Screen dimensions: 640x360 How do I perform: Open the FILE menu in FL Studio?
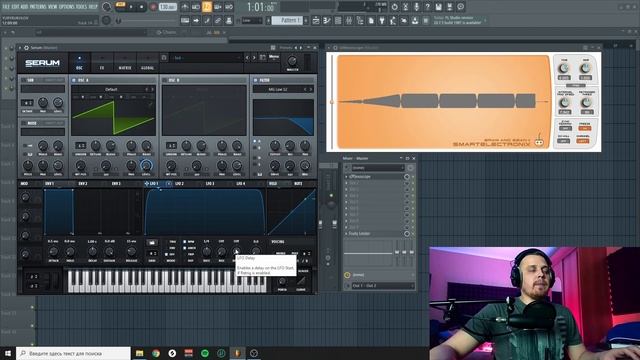[7, 7]
